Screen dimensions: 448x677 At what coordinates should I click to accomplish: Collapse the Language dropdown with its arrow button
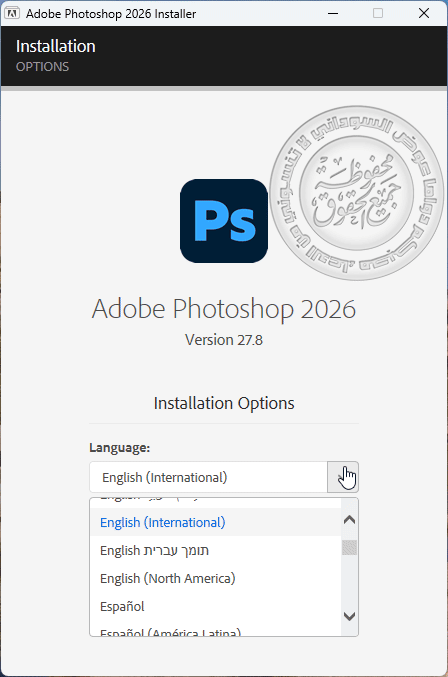click(343, 477)
